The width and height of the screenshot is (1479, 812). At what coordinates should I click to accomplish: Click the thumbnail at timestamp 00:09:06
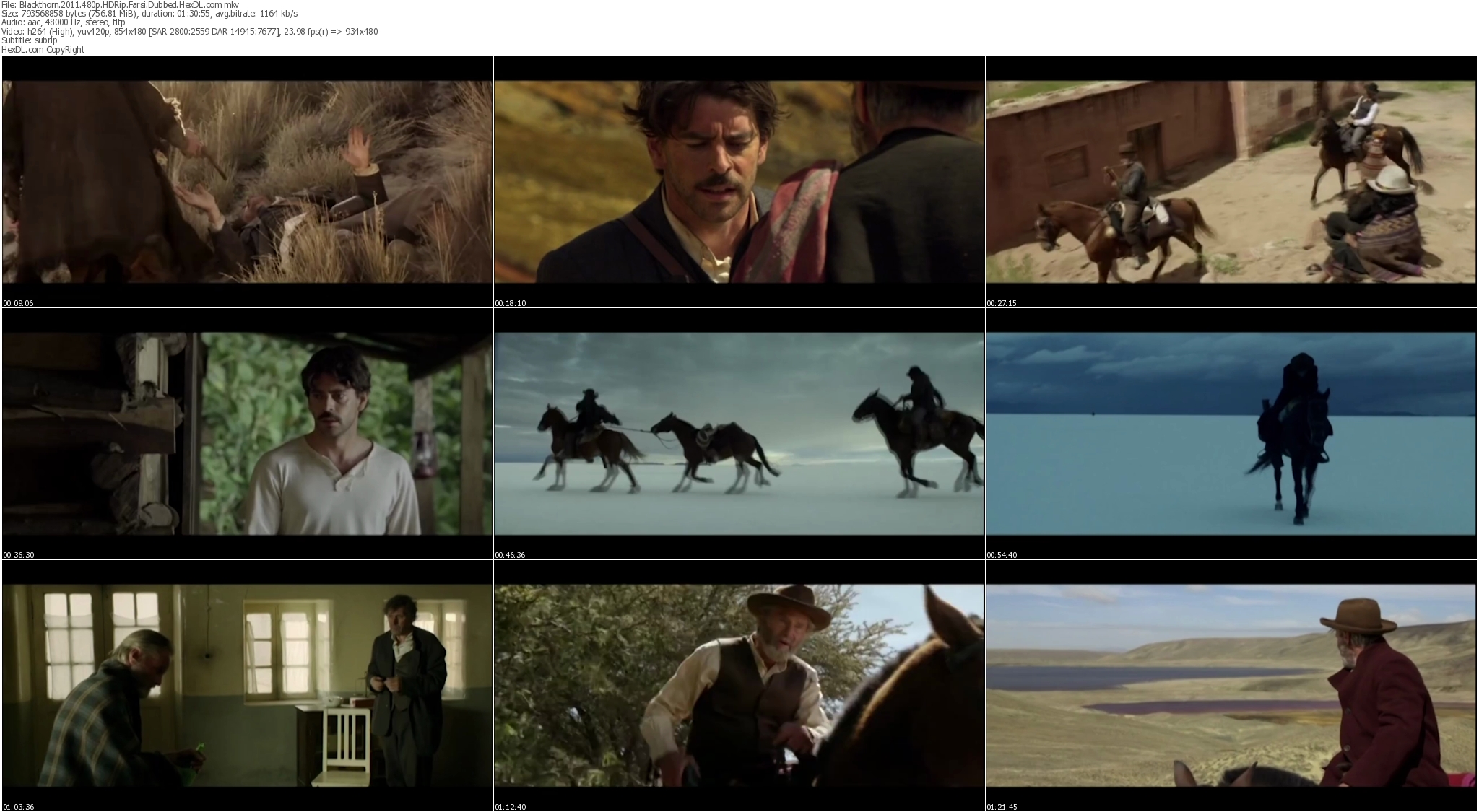click(x=247, y=181)
